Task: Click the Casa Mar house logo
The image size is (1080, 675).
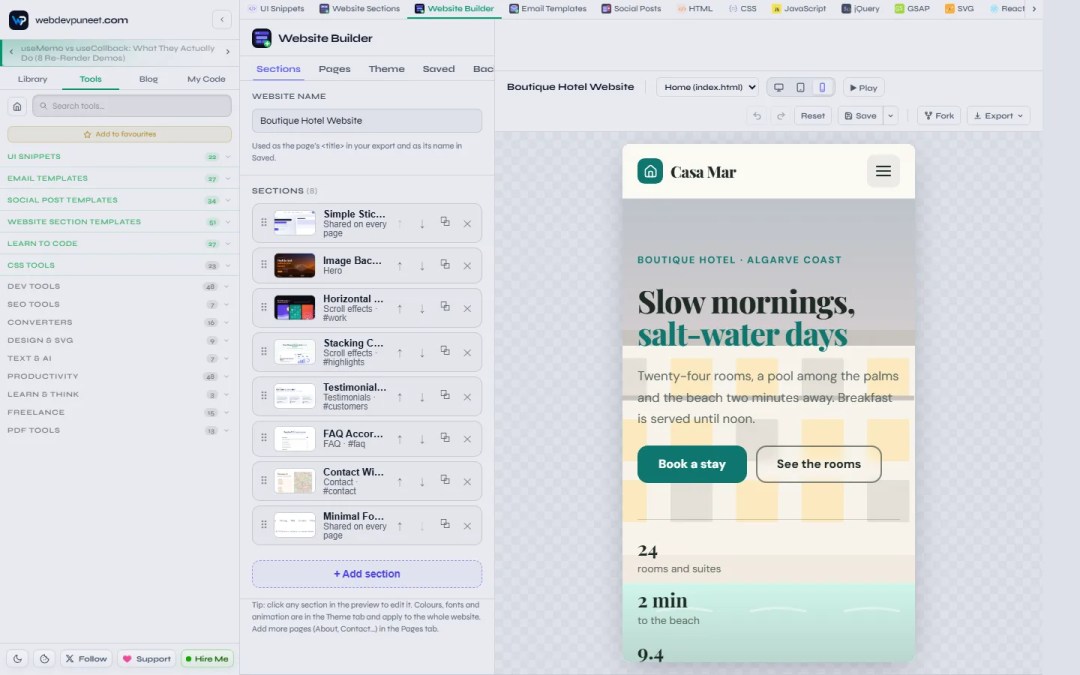Action: click(650, 172)
